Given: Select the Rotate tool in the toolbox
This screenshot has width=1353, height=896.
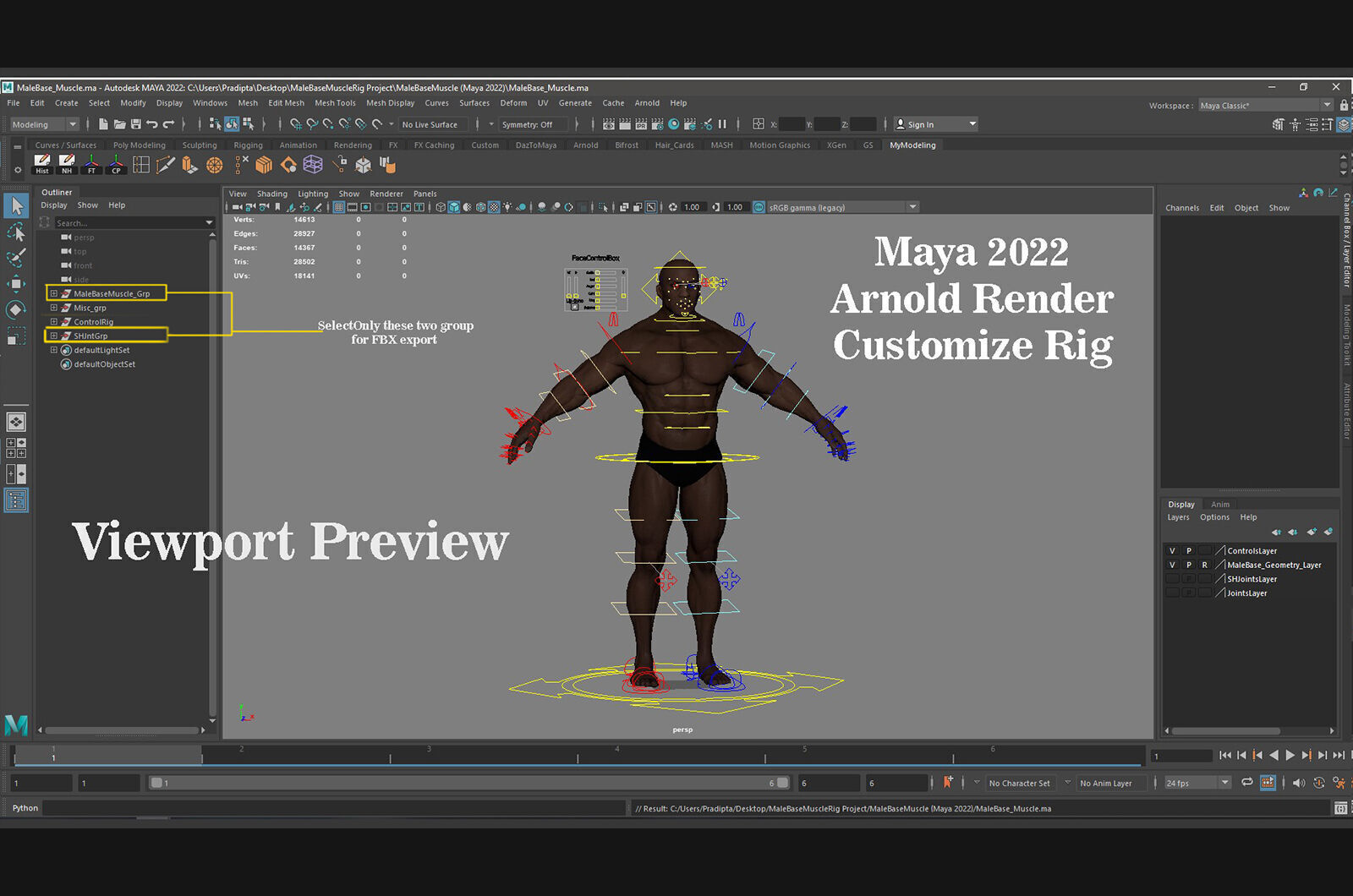Looking at the screenshot, I should click(16, 309).
